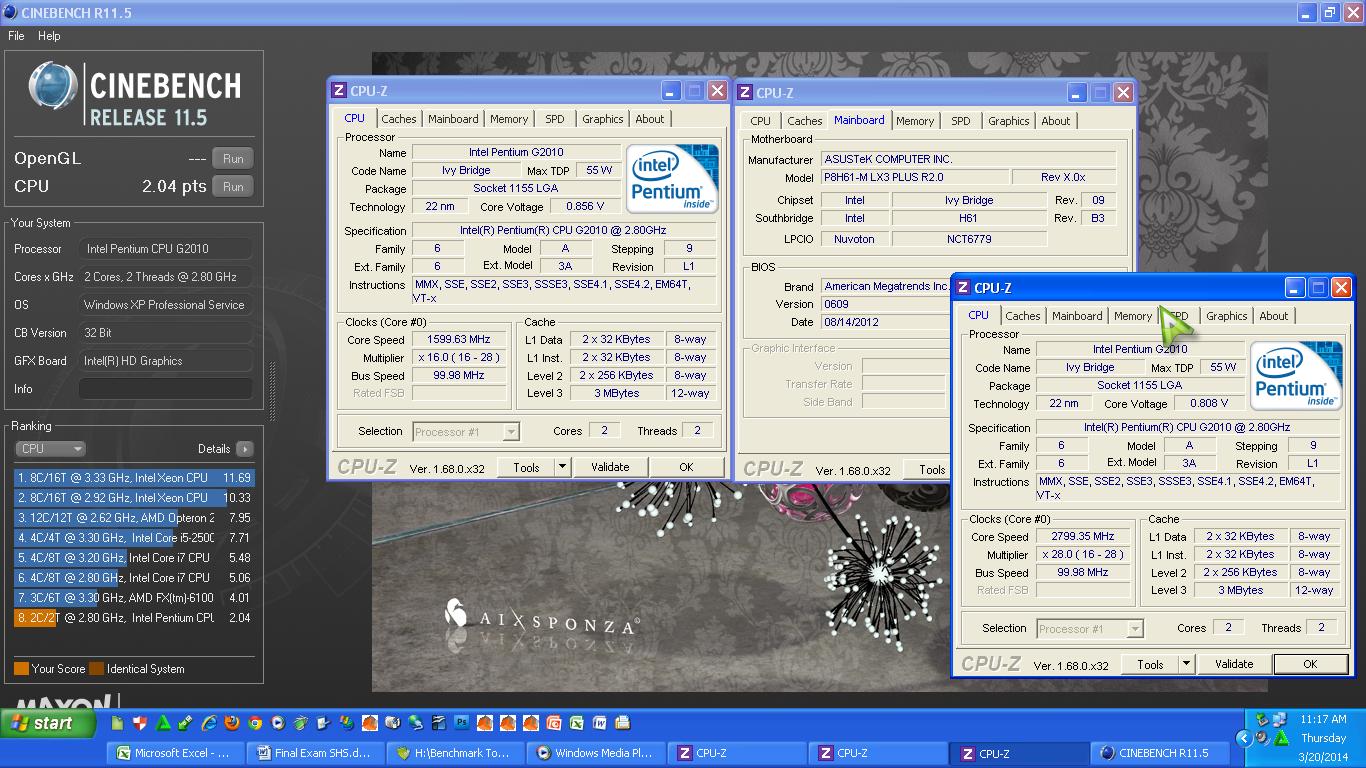Image resolution: width=1366 pixels, height=768 pixels.
Task: Click the Identical System brown legend swatch
Action: click(96, 669)
